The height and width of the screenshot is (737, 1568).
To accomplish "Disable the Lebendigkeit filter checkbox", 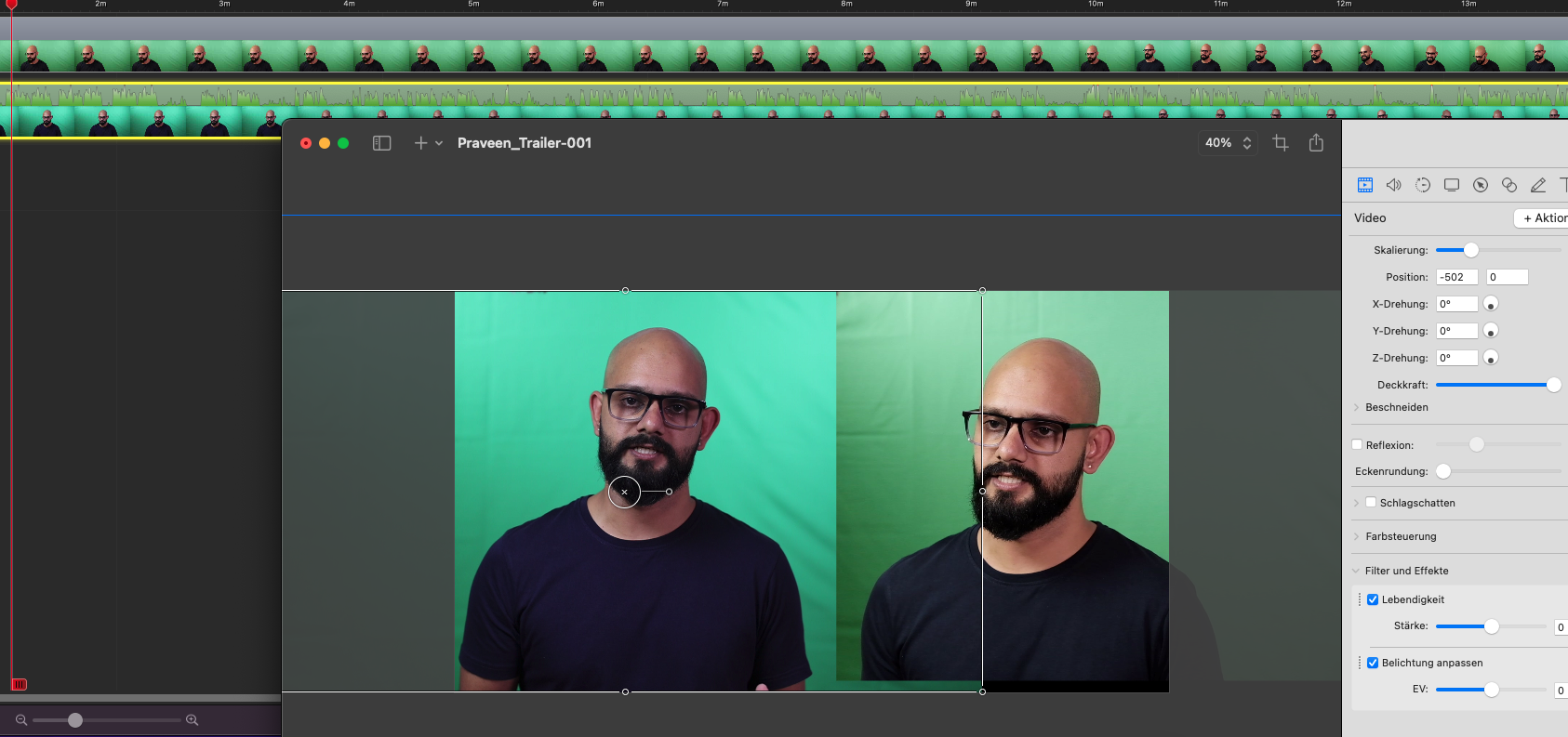I will (1373, 599).
